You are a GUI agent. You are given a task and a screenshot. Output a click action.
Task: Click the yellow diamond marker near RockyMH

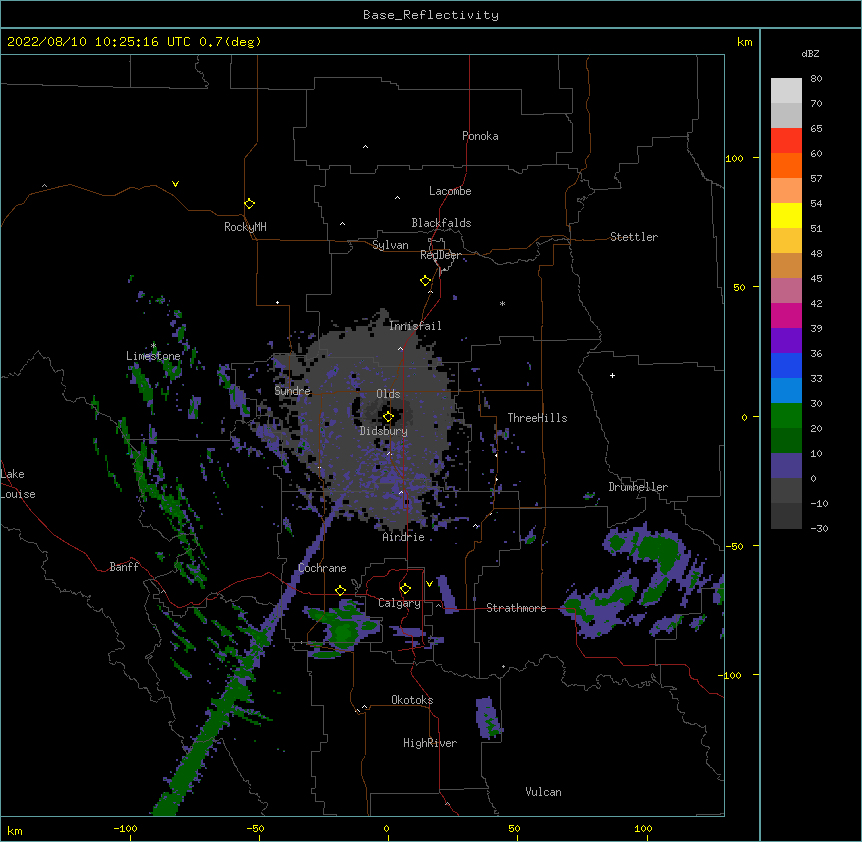pos(250,204)
